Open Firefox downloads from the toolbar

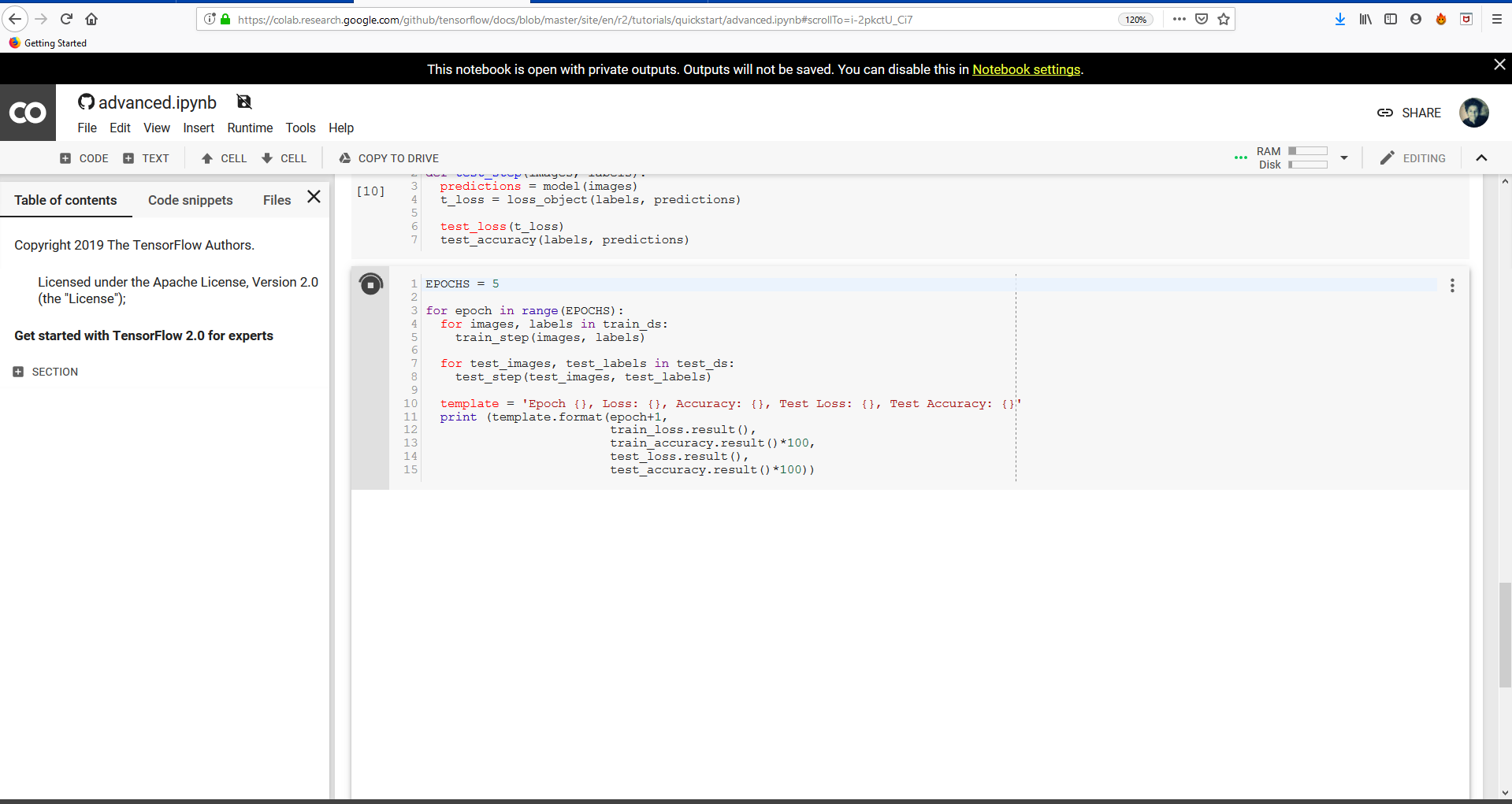tap(1339, 19)
